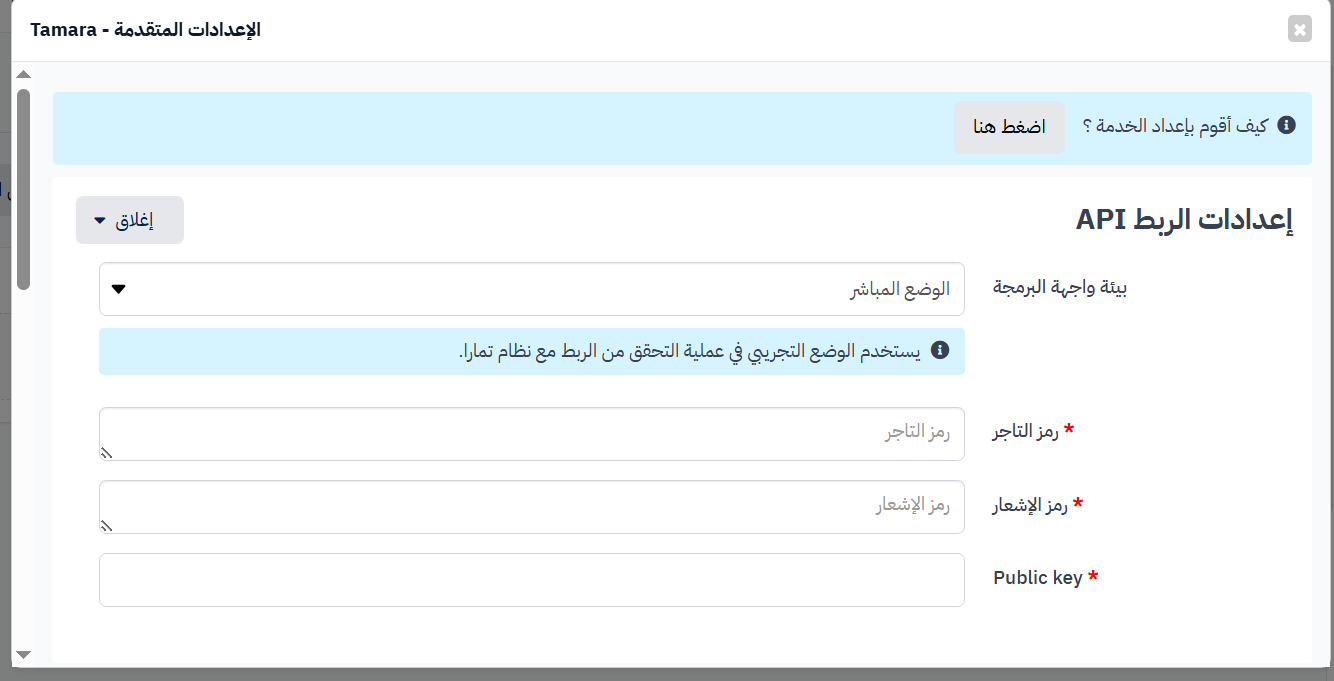Open the بيئة واجهة البرمجة dropdown

(x=532, y=289)
